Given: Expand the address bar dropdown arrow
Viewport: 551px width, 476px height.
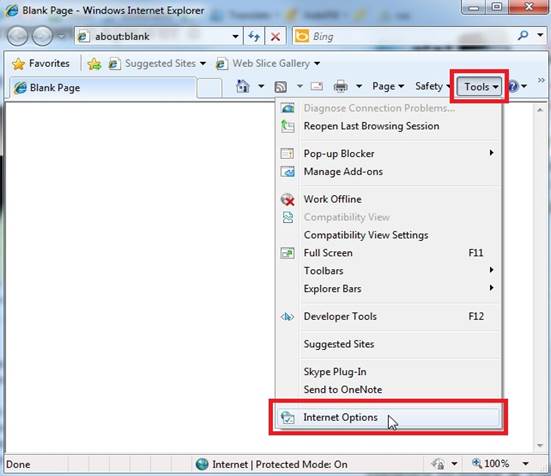Looking at the screenshot, I should [x=235, y=36].
